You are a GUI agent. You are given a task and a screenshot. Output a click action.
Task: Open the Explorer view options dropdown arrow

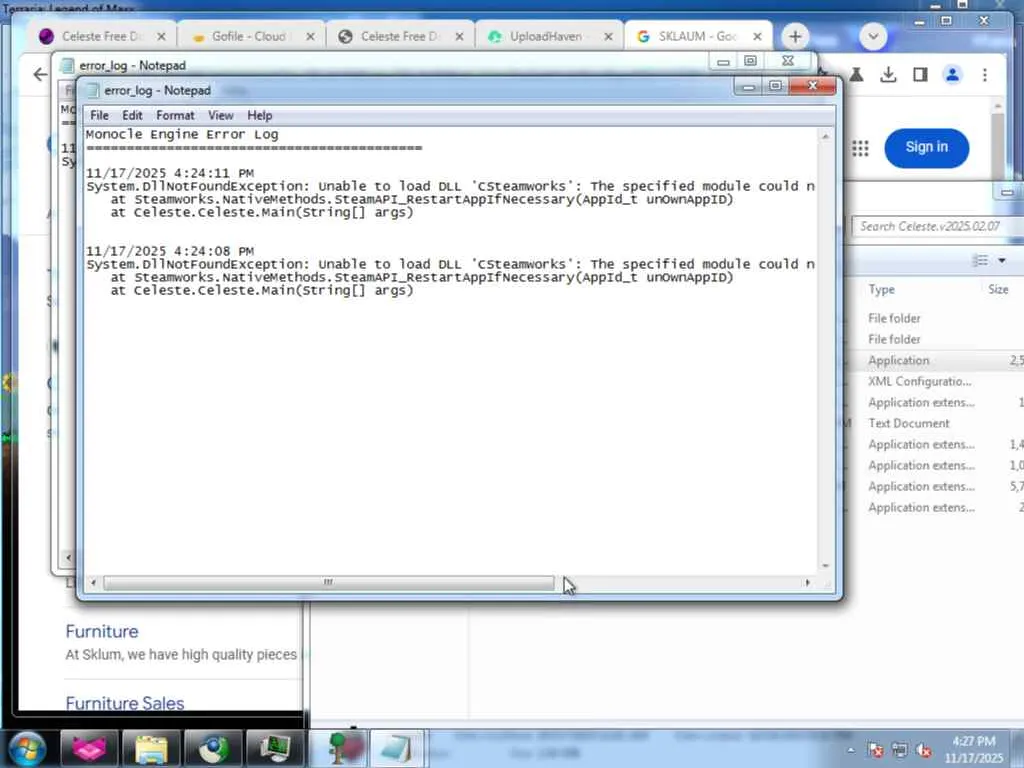click(1002, 261)
